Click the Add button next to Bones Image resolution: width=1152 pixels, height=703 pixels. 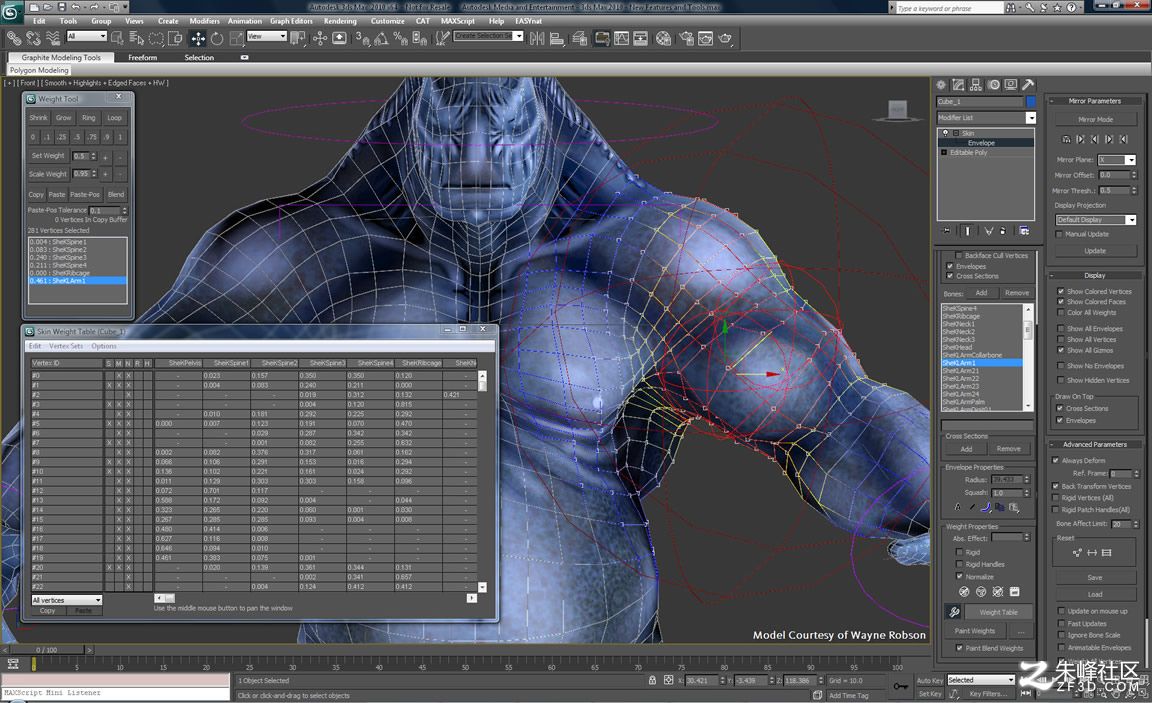(981, 292)
